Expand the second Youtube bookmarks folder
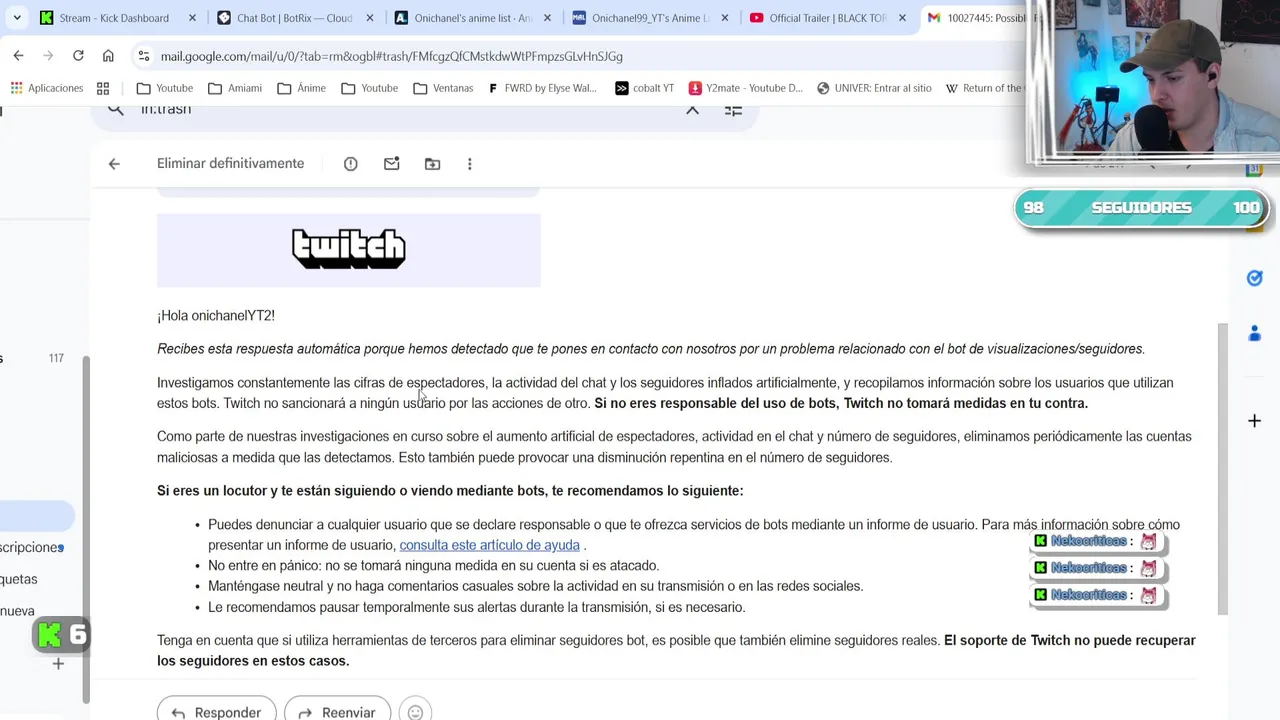This screenshot has width=1280, height=720. click(369, 88)
